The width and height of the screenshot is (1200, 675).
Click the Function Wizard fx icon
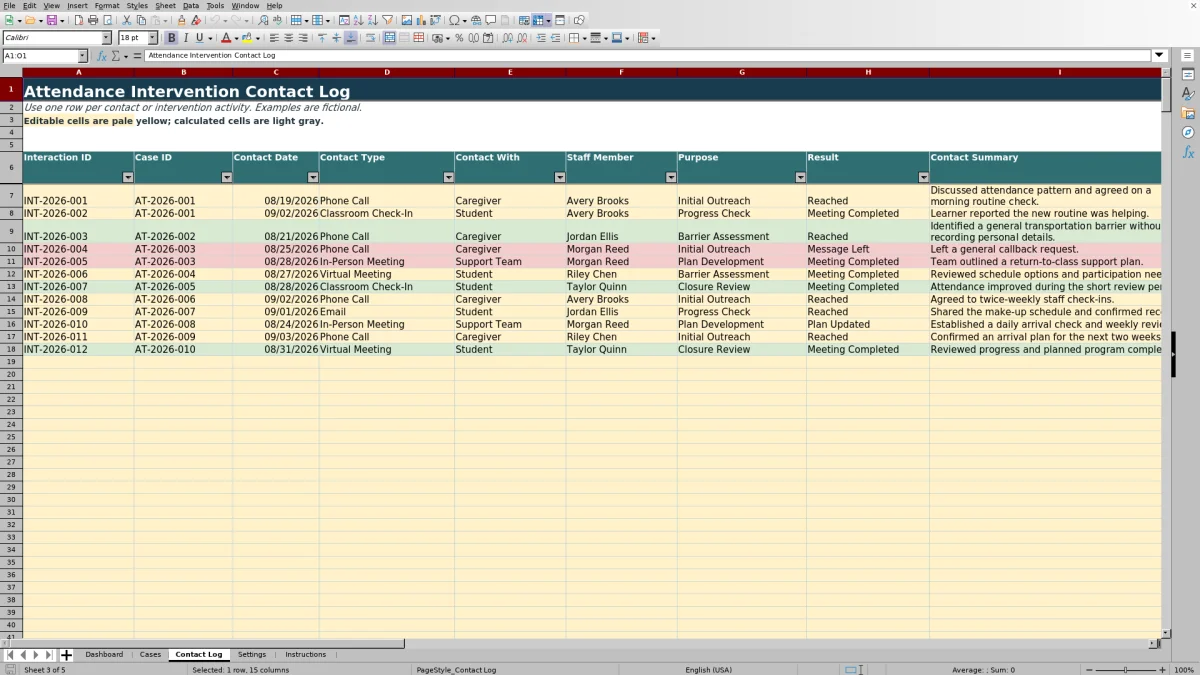point(104,56)
